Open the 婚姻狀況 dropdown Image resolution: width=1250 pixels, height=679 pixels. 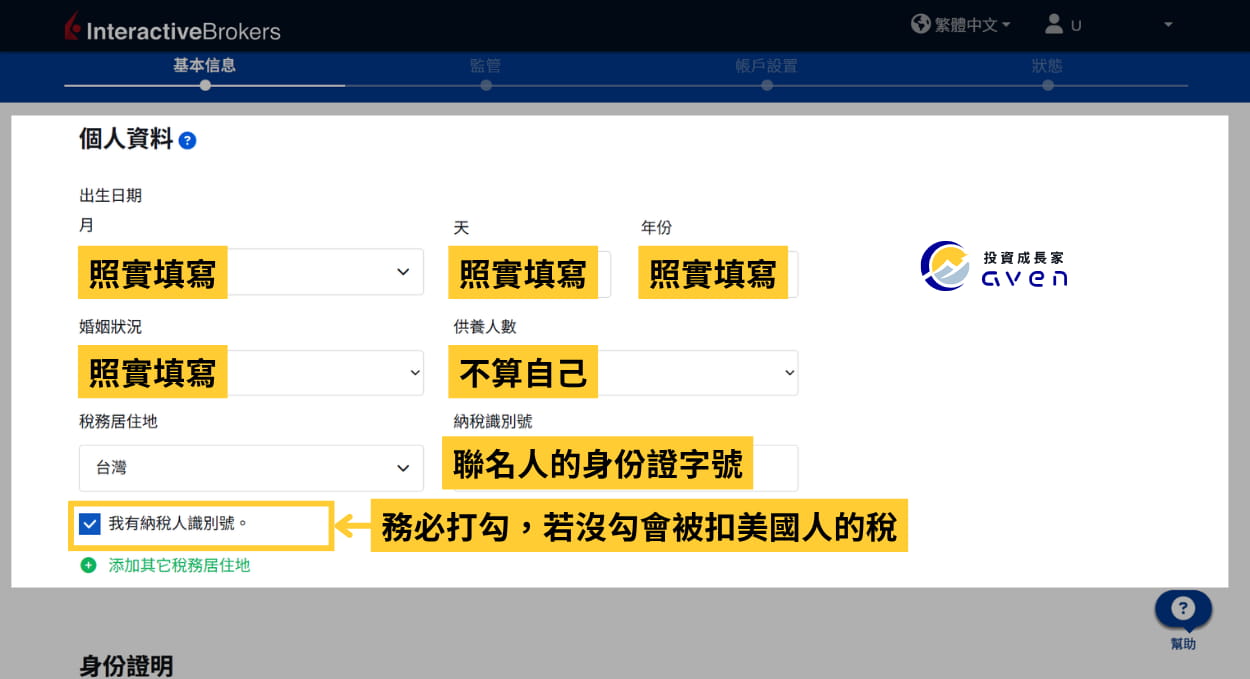click(x=252, y=373)
